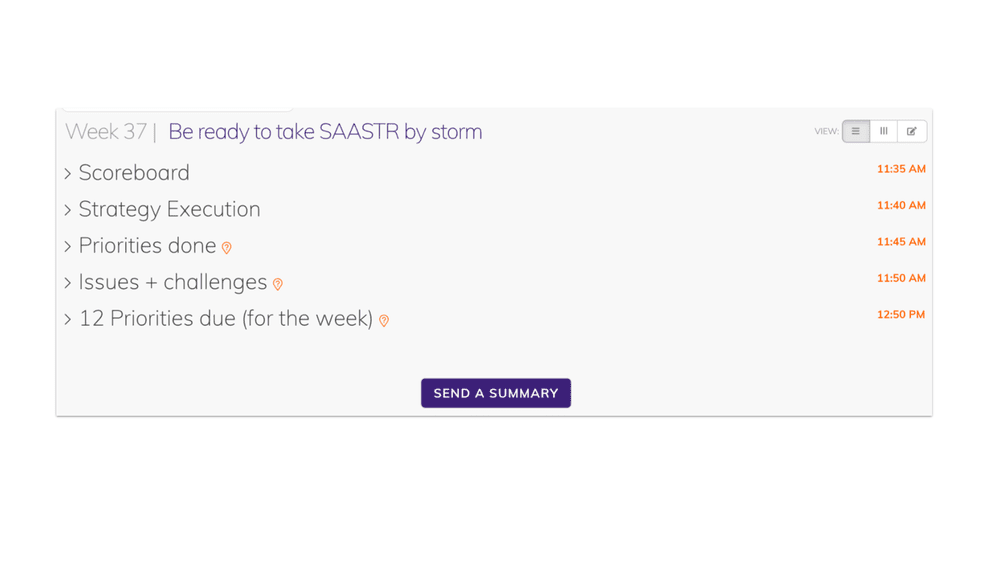This screenshot has height=563, width=1000.
Task: Expand the 12 Priorities due chevron
Action: pyautogui.click(x=68, y=319)
